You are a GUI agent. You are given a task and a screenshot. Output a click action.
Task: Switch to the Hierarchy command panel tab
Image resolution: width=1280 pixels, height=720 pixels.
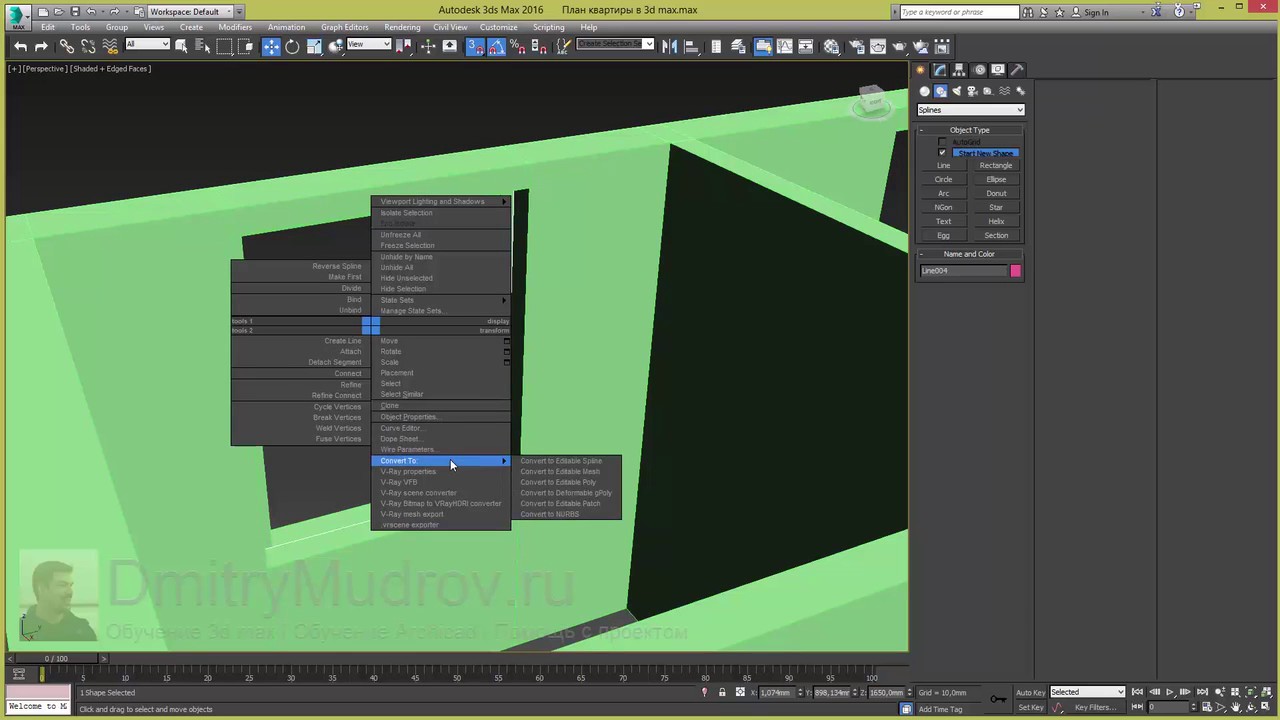click(x=960, y=70)
